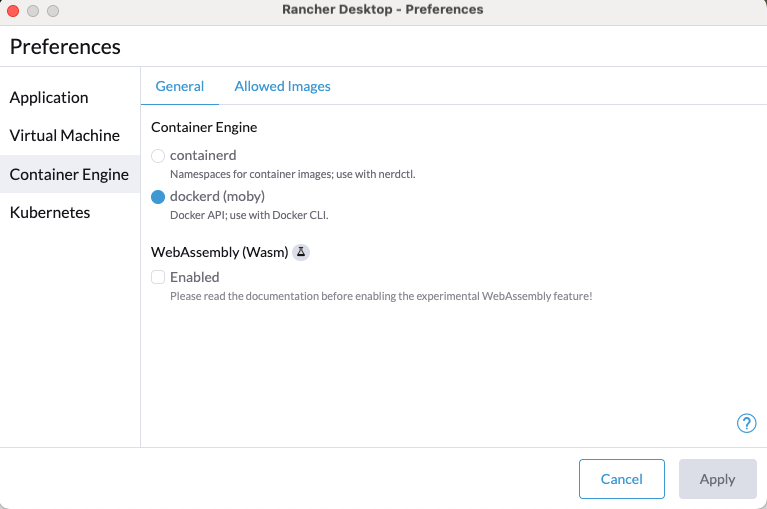This screenshot has width=767, height=509.
Task: Click the WebAssembly (Wasm) heading label
Action: point(219,252)
